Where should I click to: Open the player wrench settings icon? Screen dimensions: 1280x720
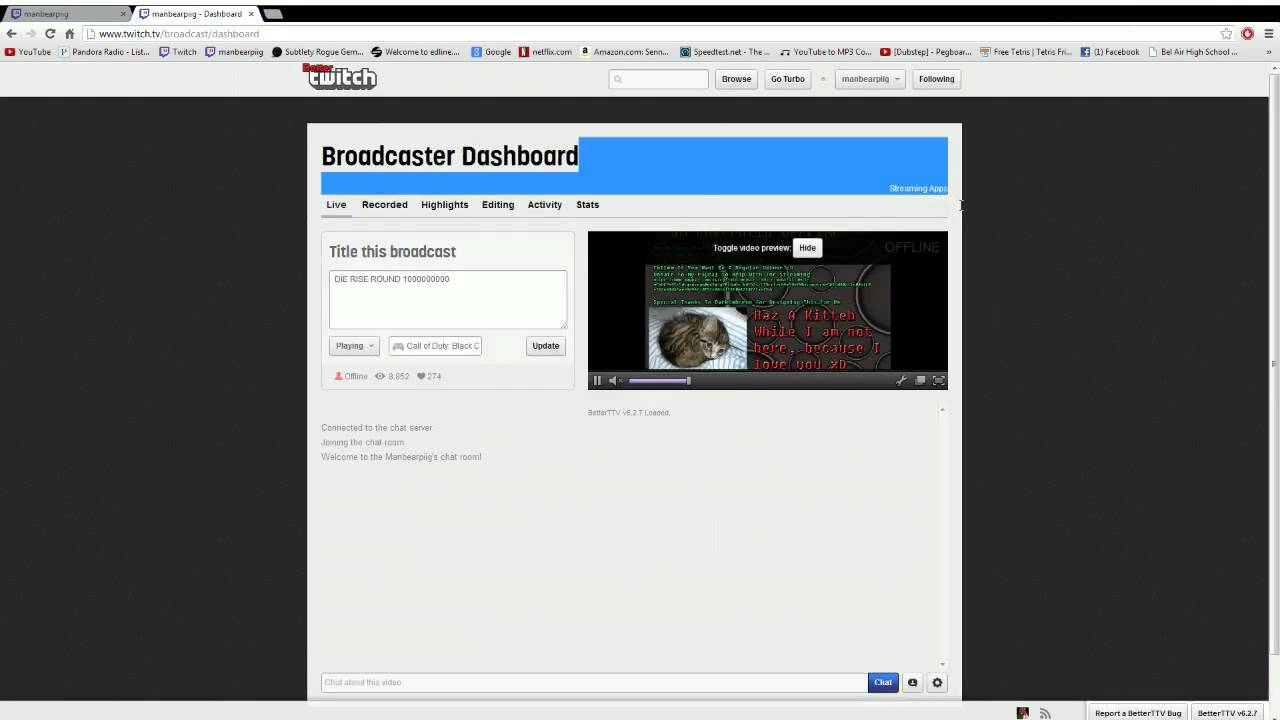pyautogui.click(x=901, y=380)
